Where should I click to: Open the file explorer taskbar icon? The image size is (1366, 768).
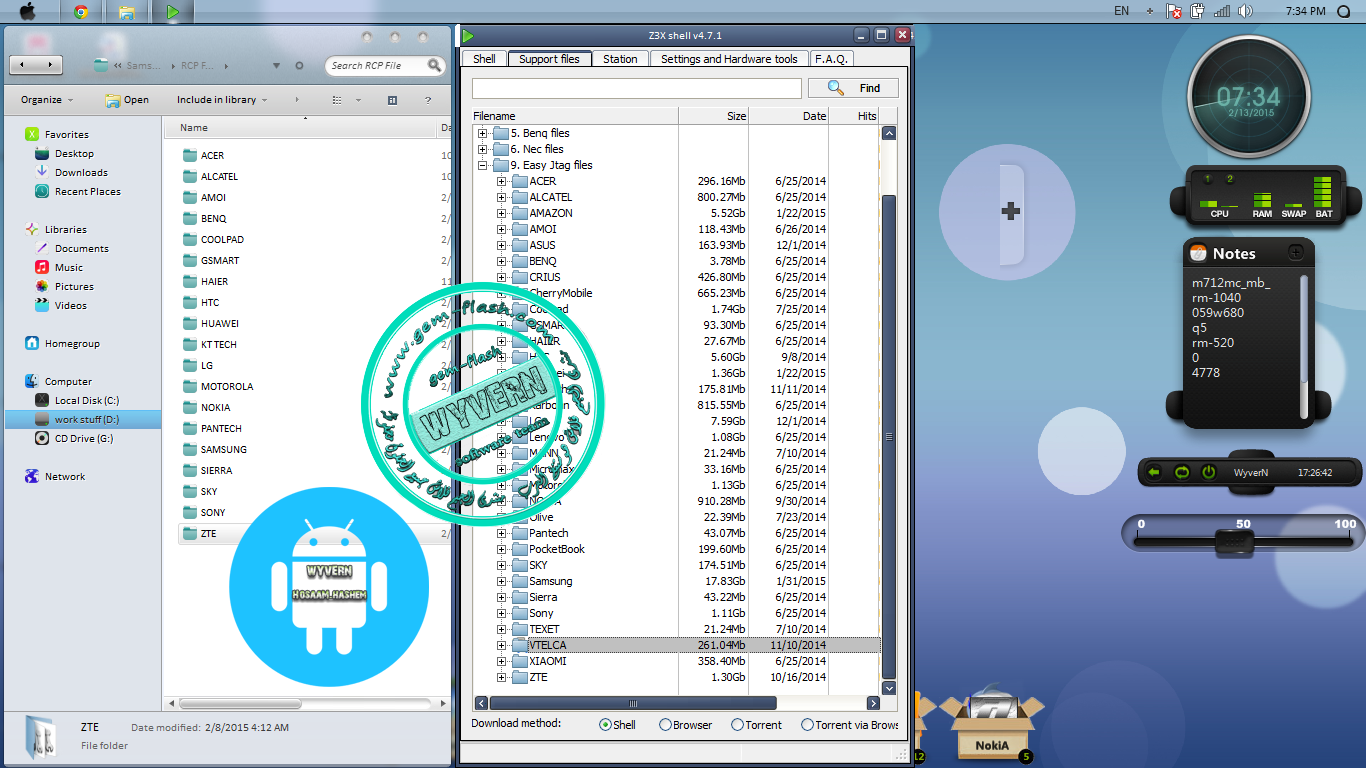pyautogui.click(x=127, y=12)
